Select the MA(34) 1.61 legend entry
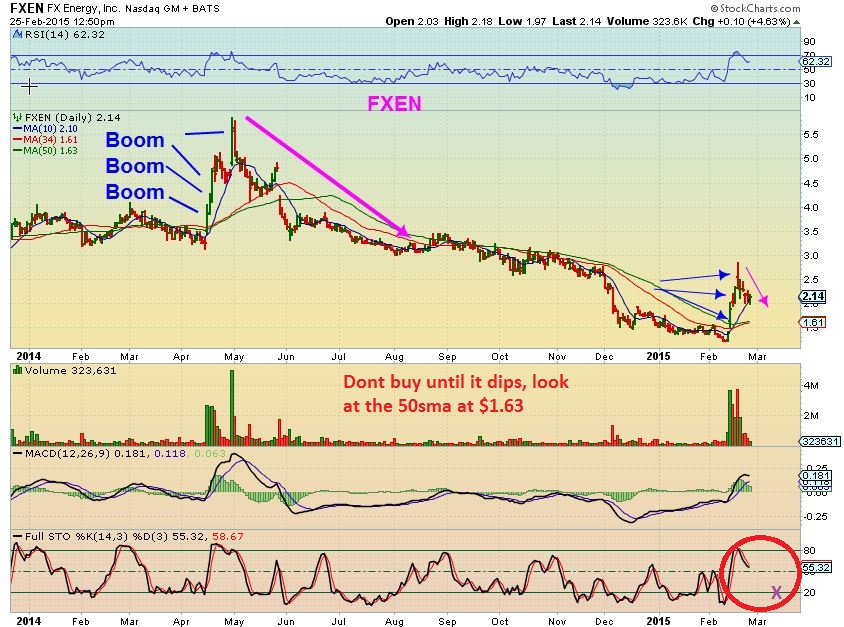This screenshot has height=627, width=844. [45, 139]
